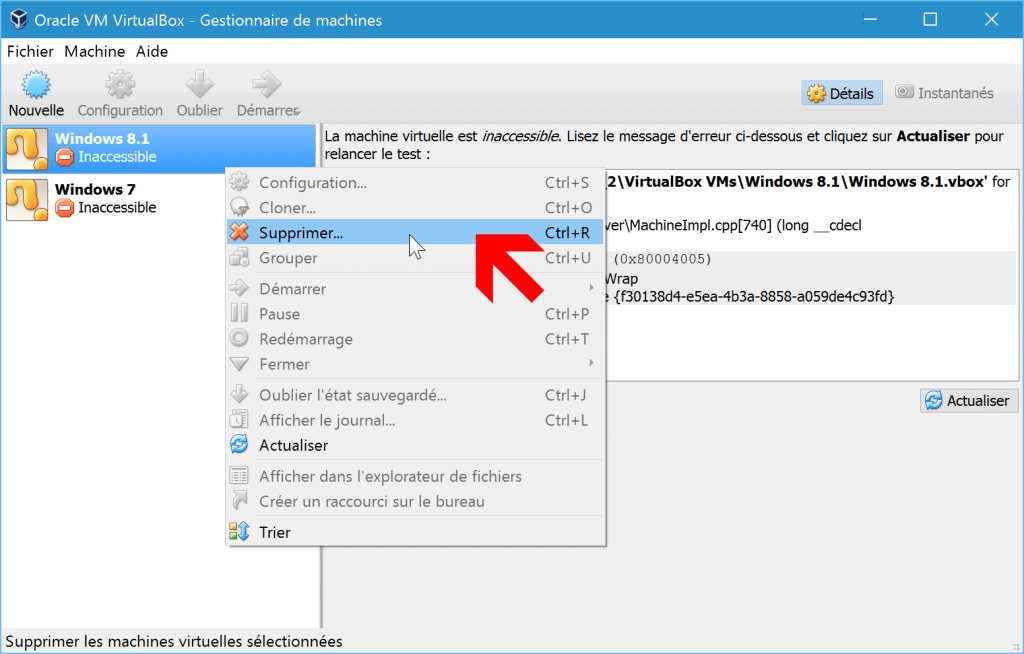Click the Inaccessible status icon of Windows 8.1

[x=65, y=157]
